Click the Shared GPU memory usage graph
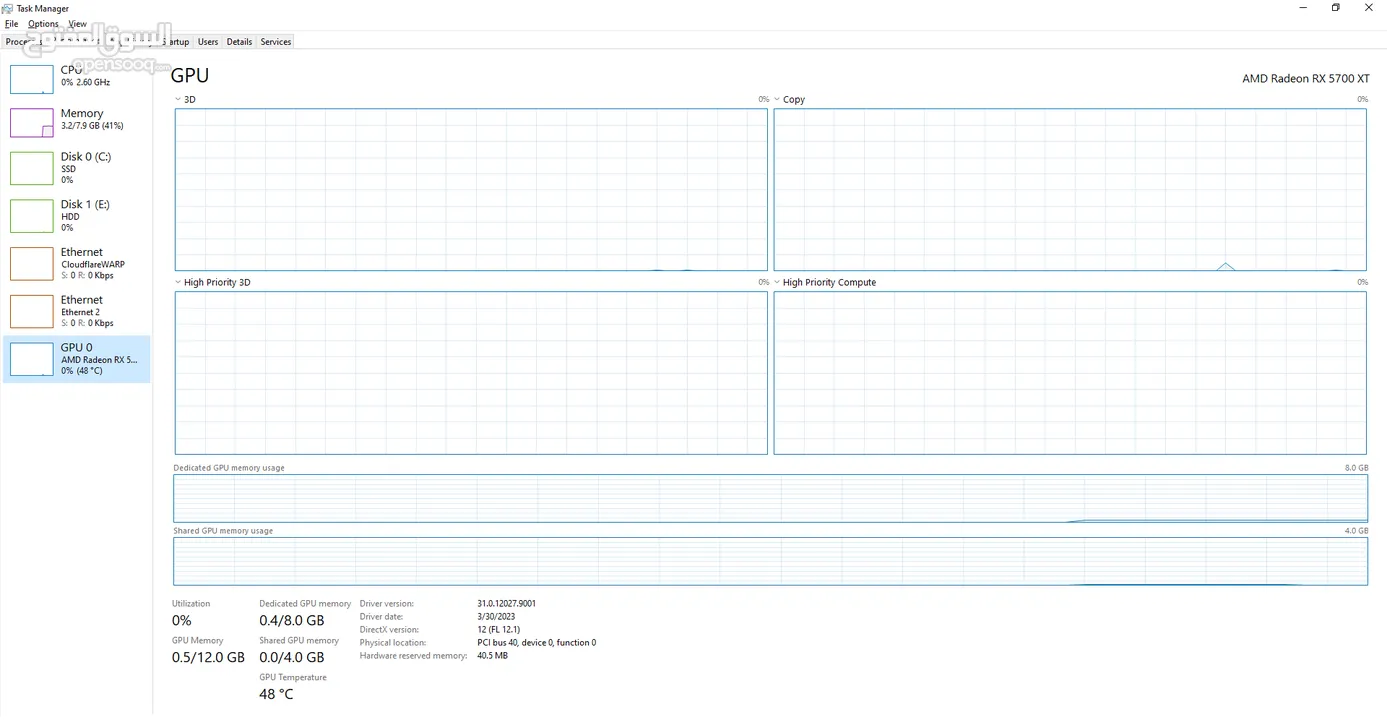 (770, 562)
